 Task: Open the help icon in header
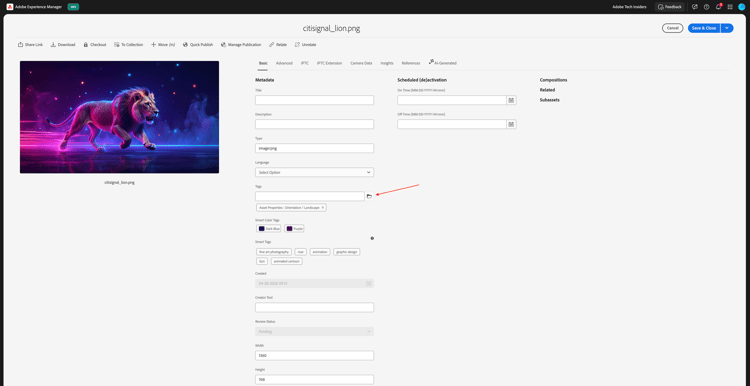[706, 7]
